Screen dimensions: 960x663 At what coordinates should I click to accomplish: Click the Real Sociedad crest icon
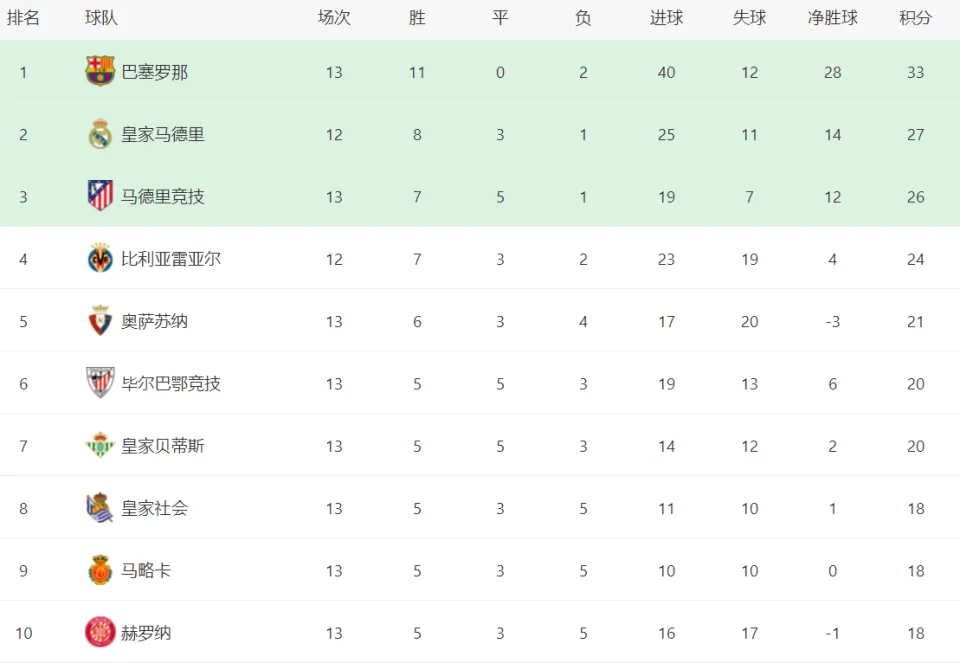point(100,508)
